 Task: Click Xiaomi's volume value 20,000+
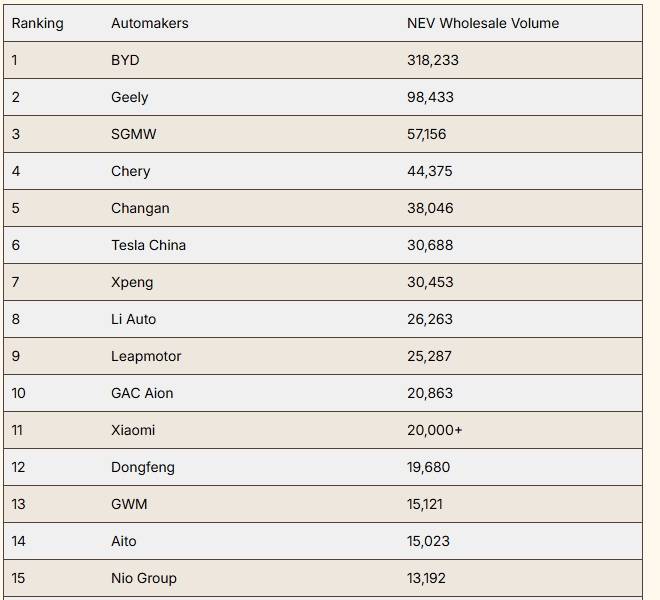434,430
